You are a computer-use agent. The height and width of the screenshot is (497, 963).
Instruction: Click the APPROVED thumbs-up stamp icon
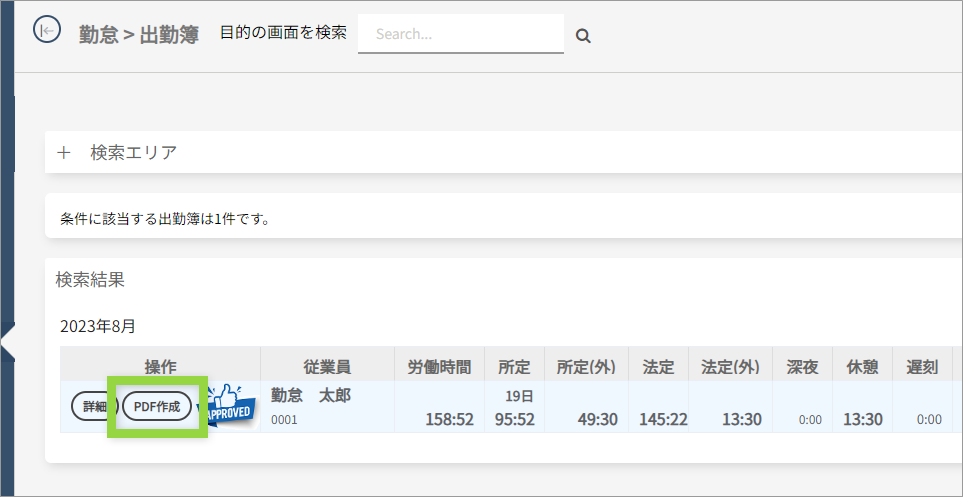click(x=228, y=405)
